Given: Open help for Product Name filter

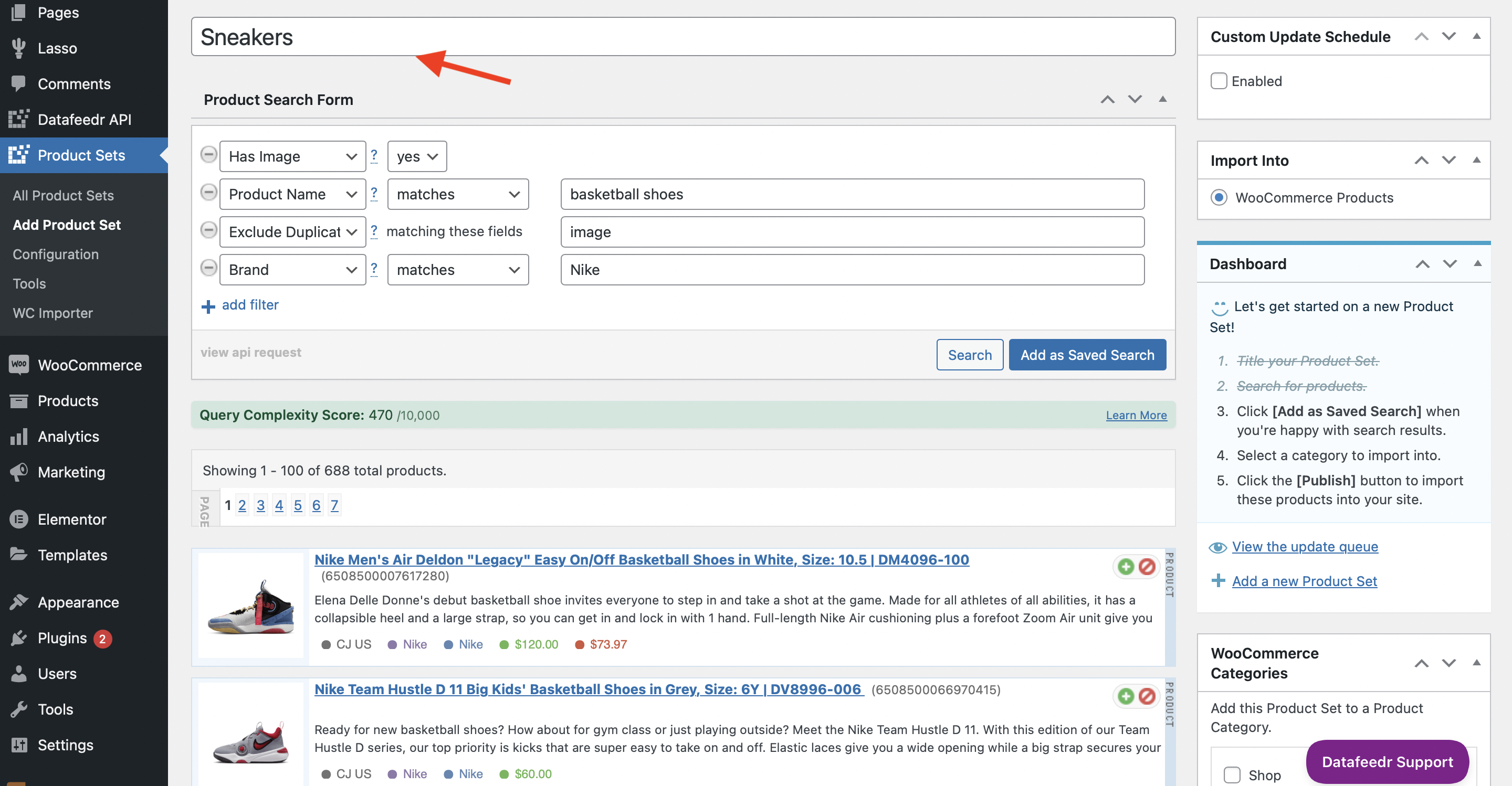Looking at the screenshot, I should pos(374,193).
